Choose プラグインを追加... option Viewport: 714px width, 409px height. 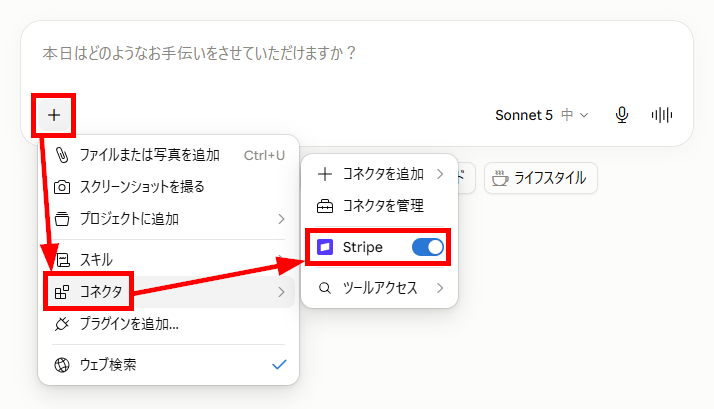[168, 324]
